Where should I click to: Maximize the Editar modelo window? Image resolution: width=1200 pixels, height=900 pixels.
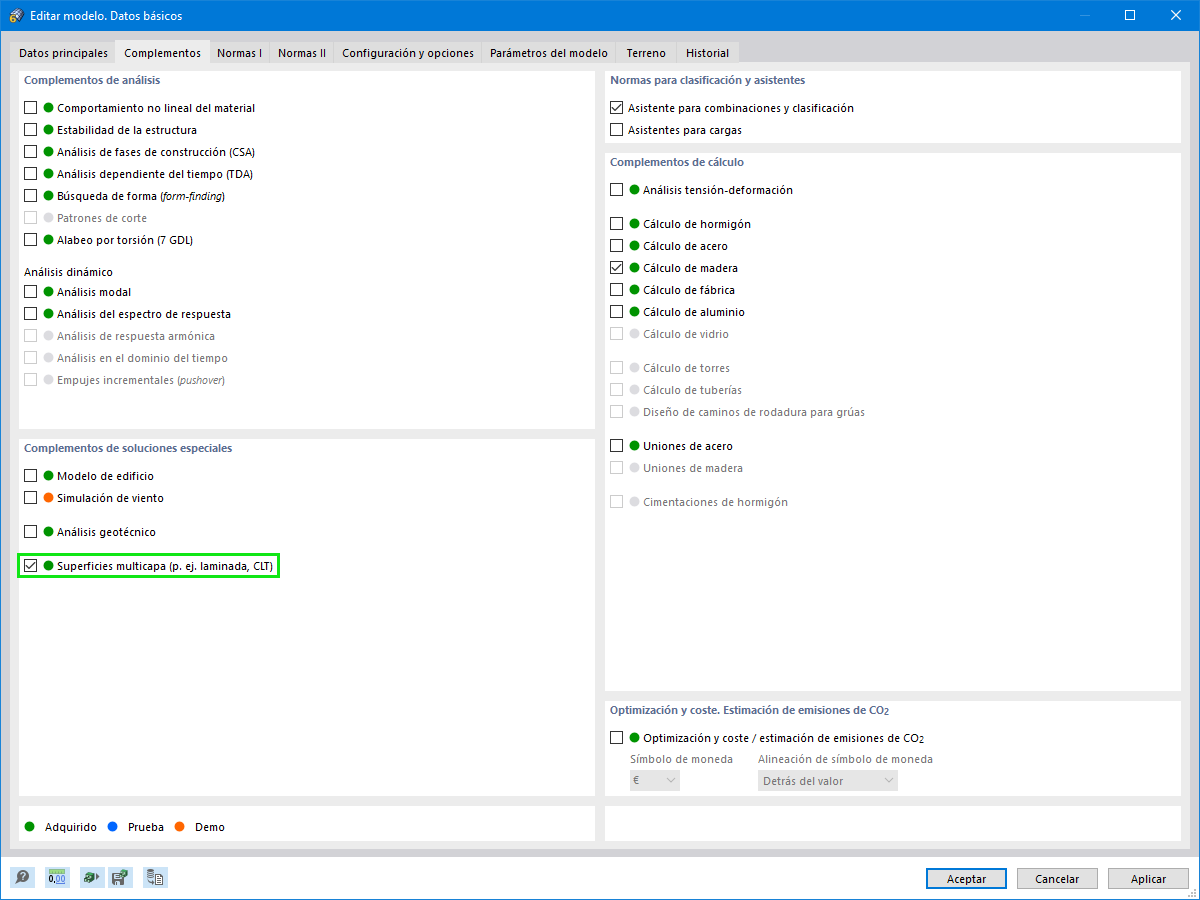click(x=1129, y=15)
